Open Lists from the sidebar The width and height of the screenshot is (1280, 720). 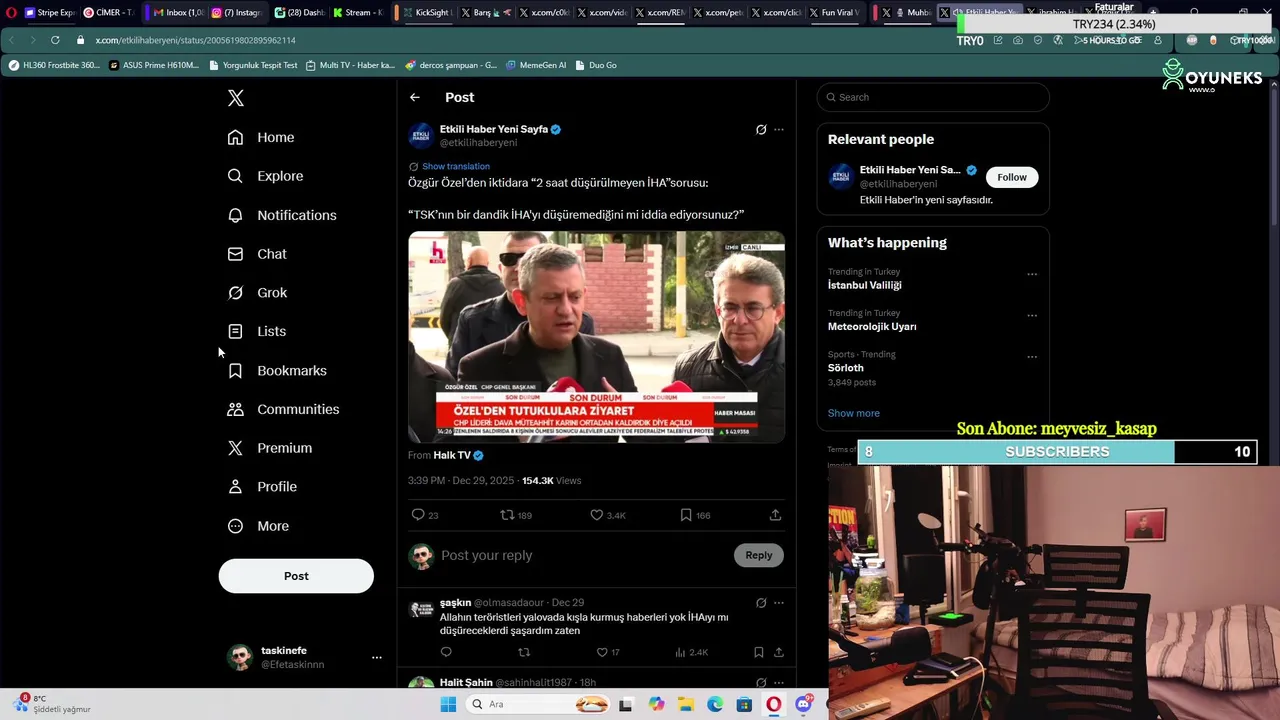coord(256,331)
